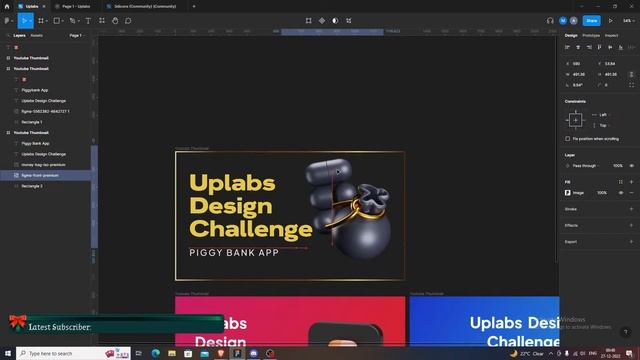Click the align bottom icon

coord(621,48)
